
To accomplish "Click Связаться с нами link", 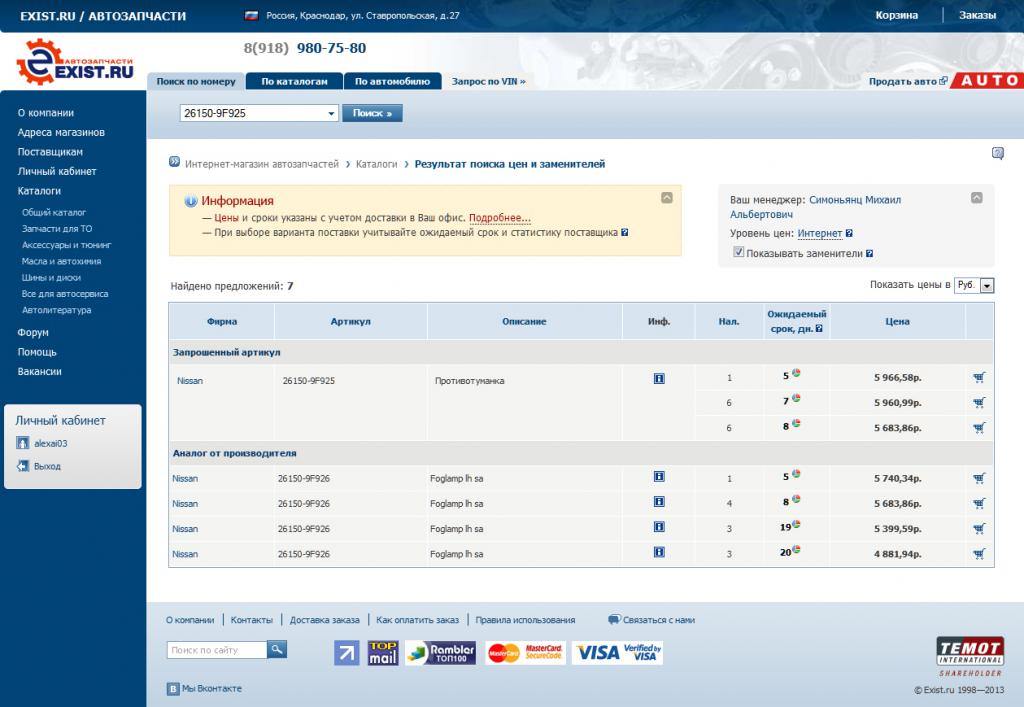I will [658, 620].
